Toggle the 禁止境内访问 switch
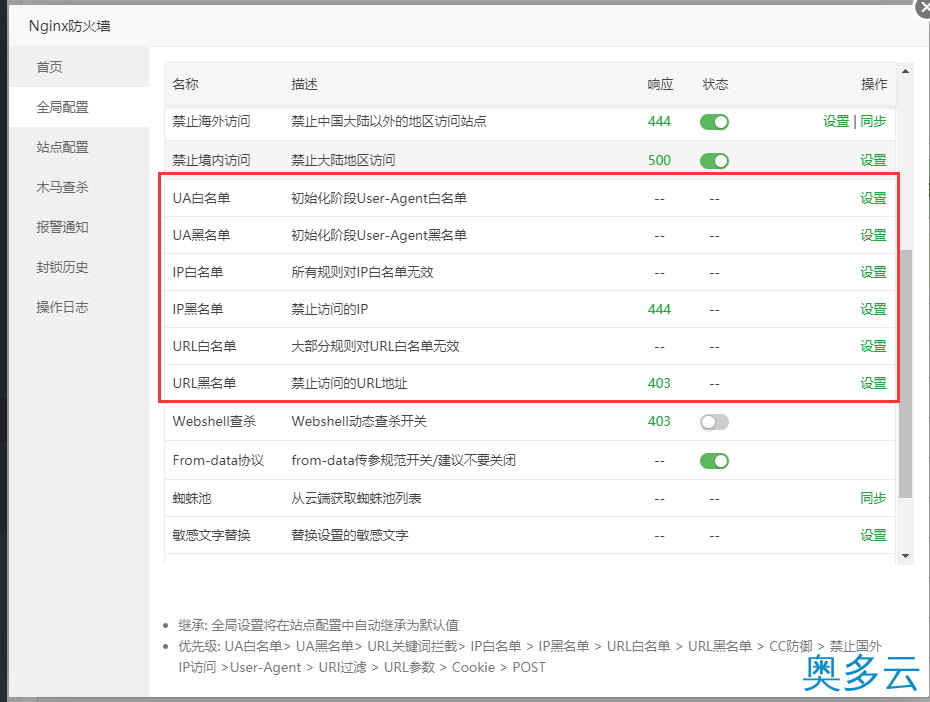930x702 pixels. point(714,161)
